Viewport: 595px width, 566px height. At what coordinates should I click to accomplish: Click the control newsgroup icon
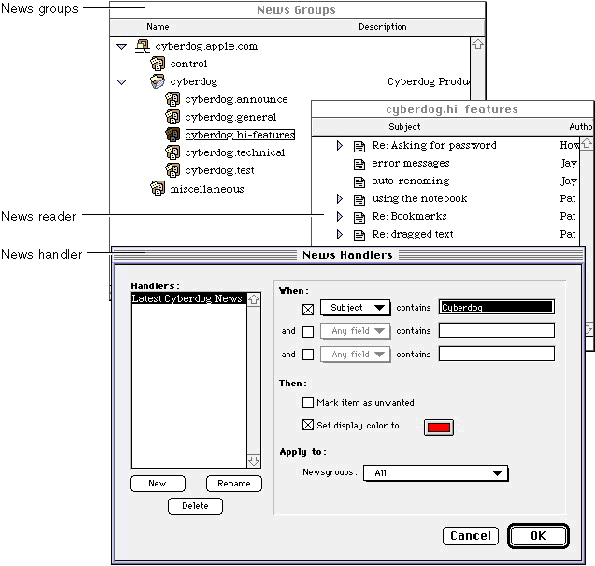tap(157, 63)
